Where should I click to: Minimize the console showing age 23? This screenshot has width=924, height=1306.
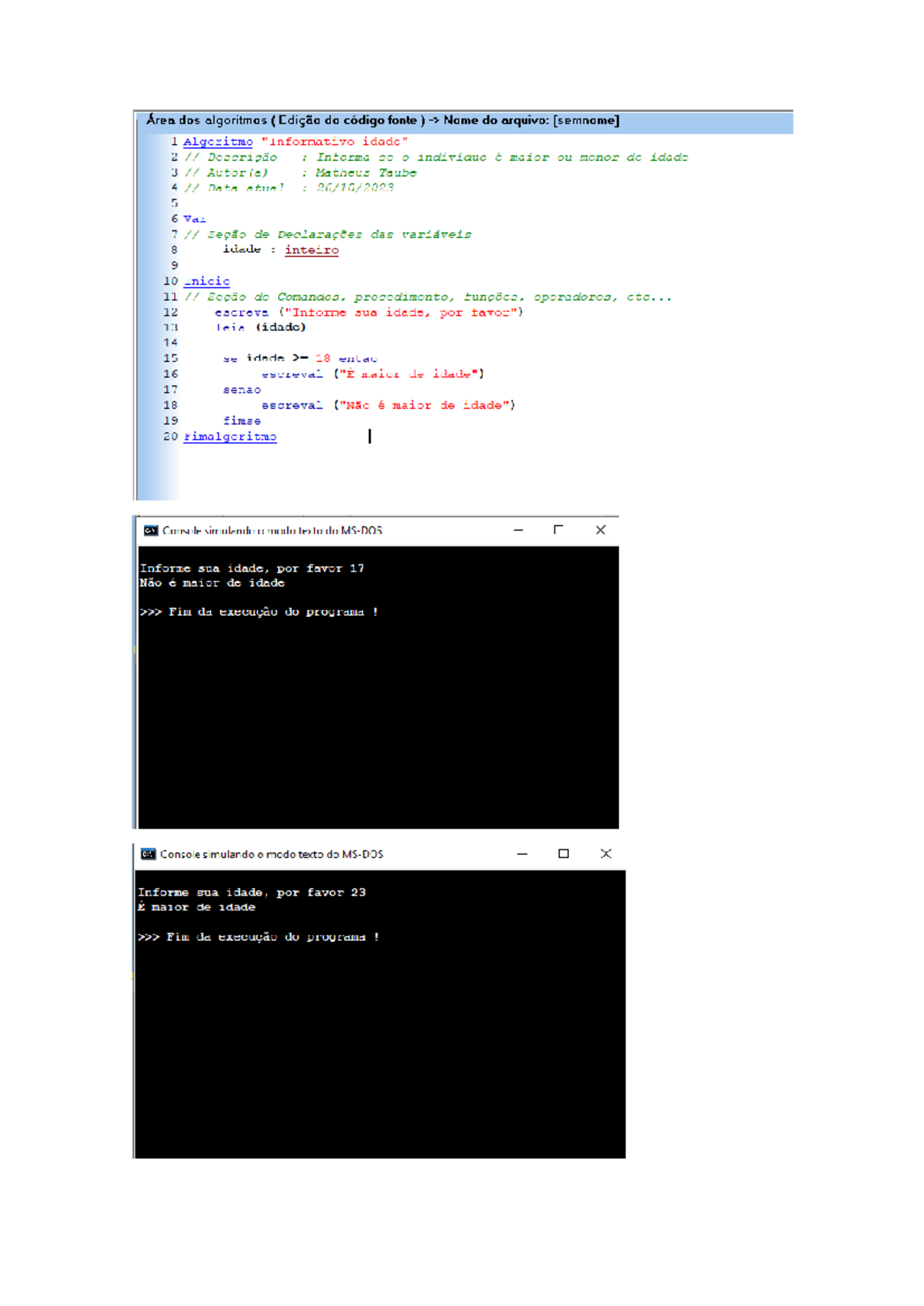pyautogui.click(x=522, y=854)
